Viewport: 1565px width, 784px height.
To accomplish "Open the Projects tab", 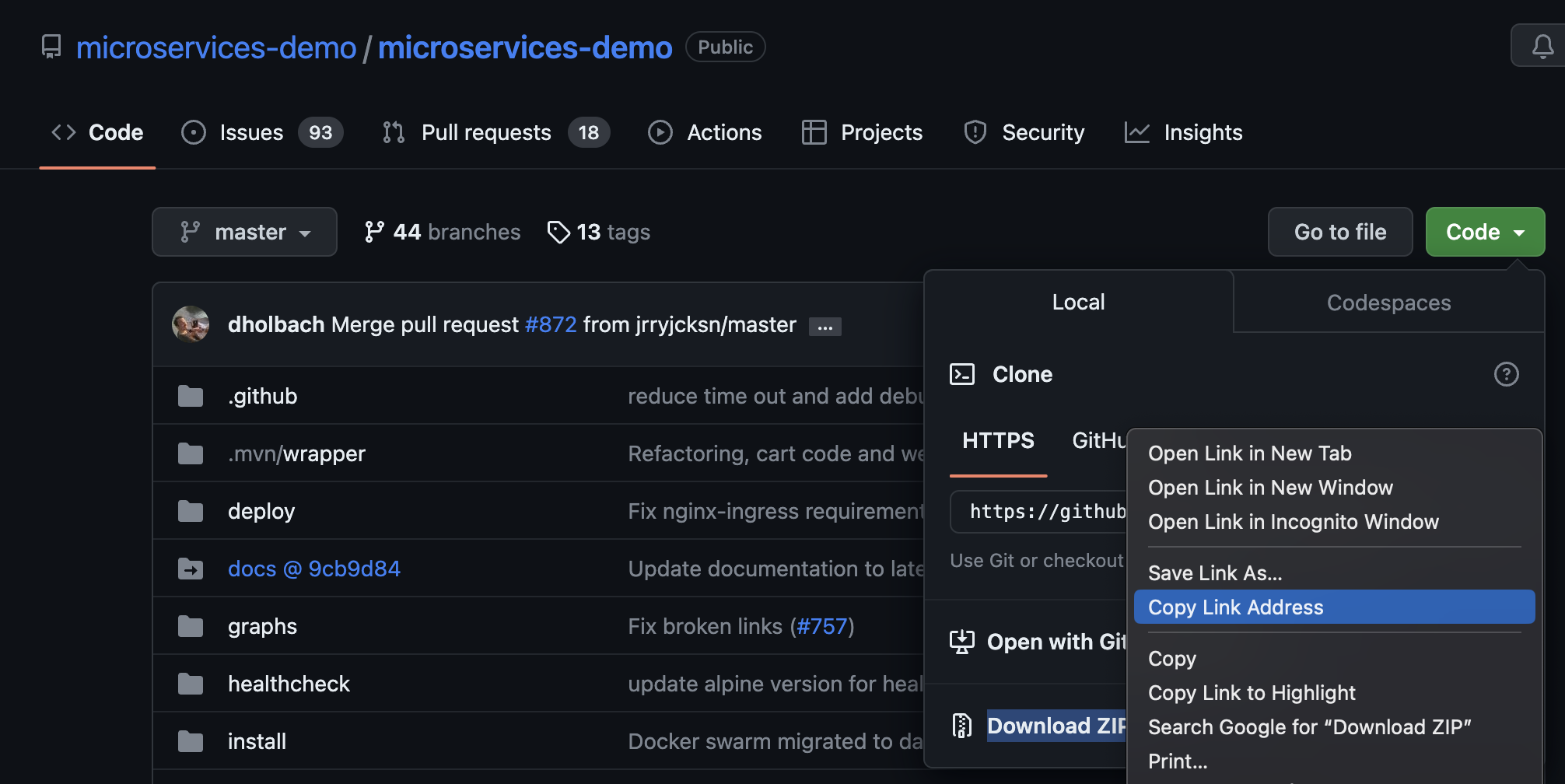I will coord(862,132).
